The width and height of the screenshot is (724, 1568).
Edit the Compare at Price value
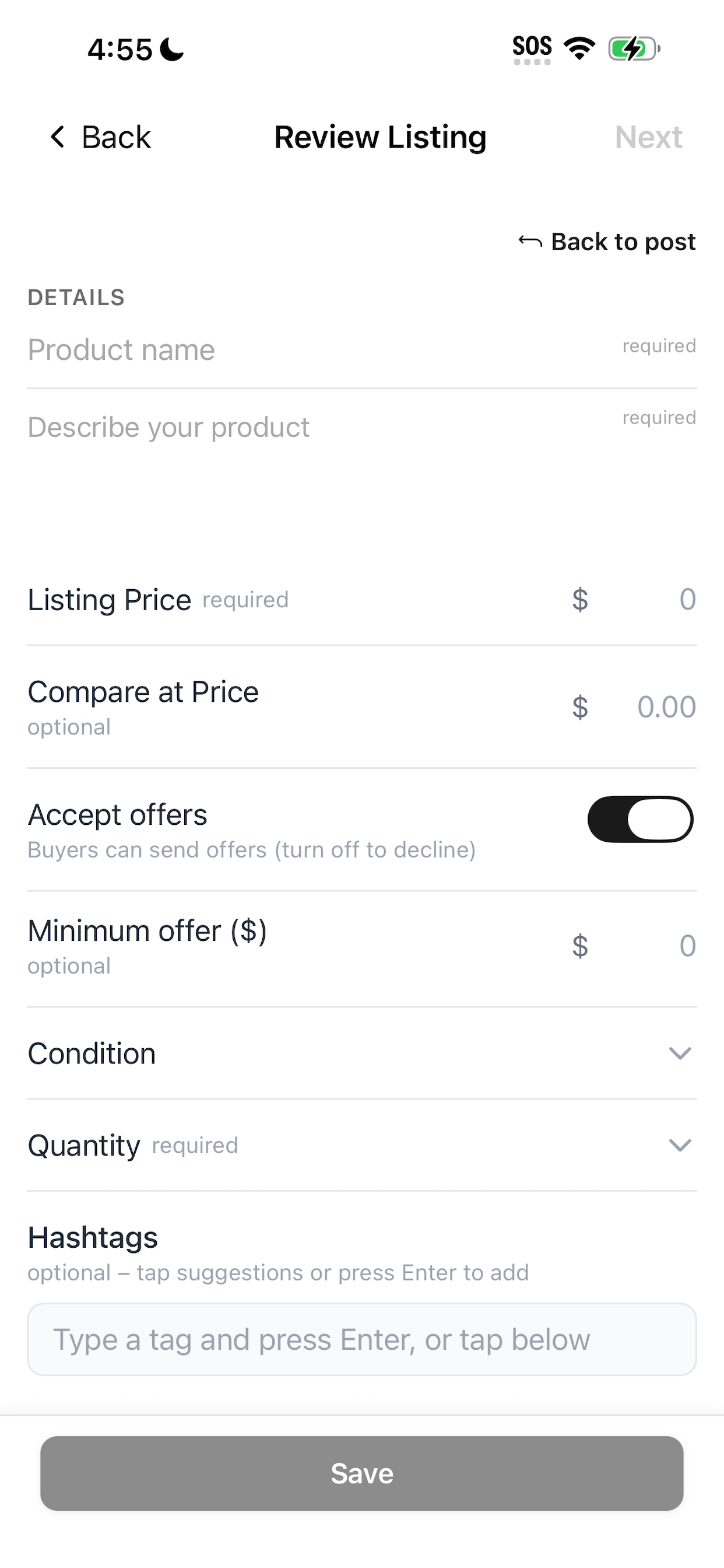pyautogui.click(x=666, y=708)
